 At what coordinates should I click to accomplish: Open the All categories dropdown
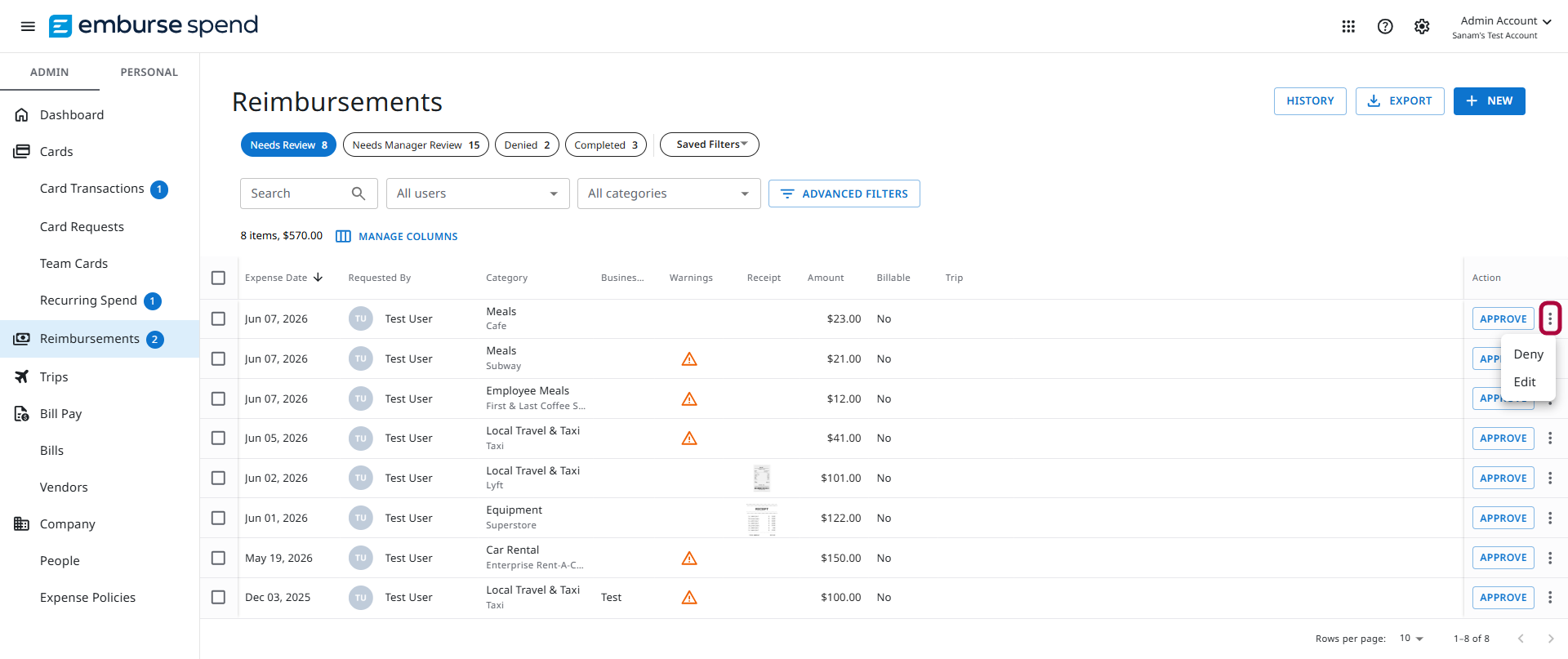[669, 194]
